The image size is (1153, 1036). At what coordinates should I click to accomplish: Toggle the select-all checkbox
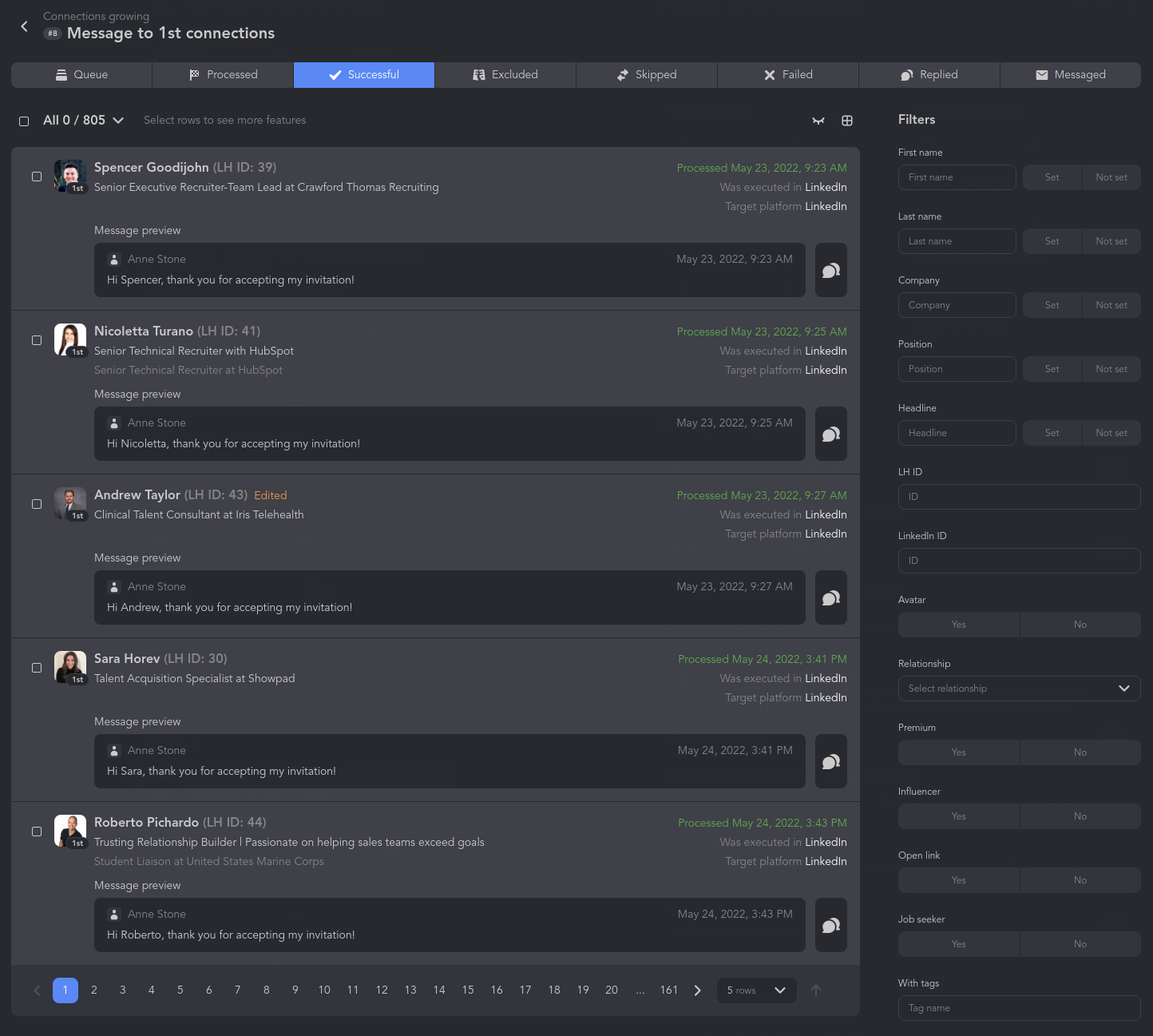24,121
